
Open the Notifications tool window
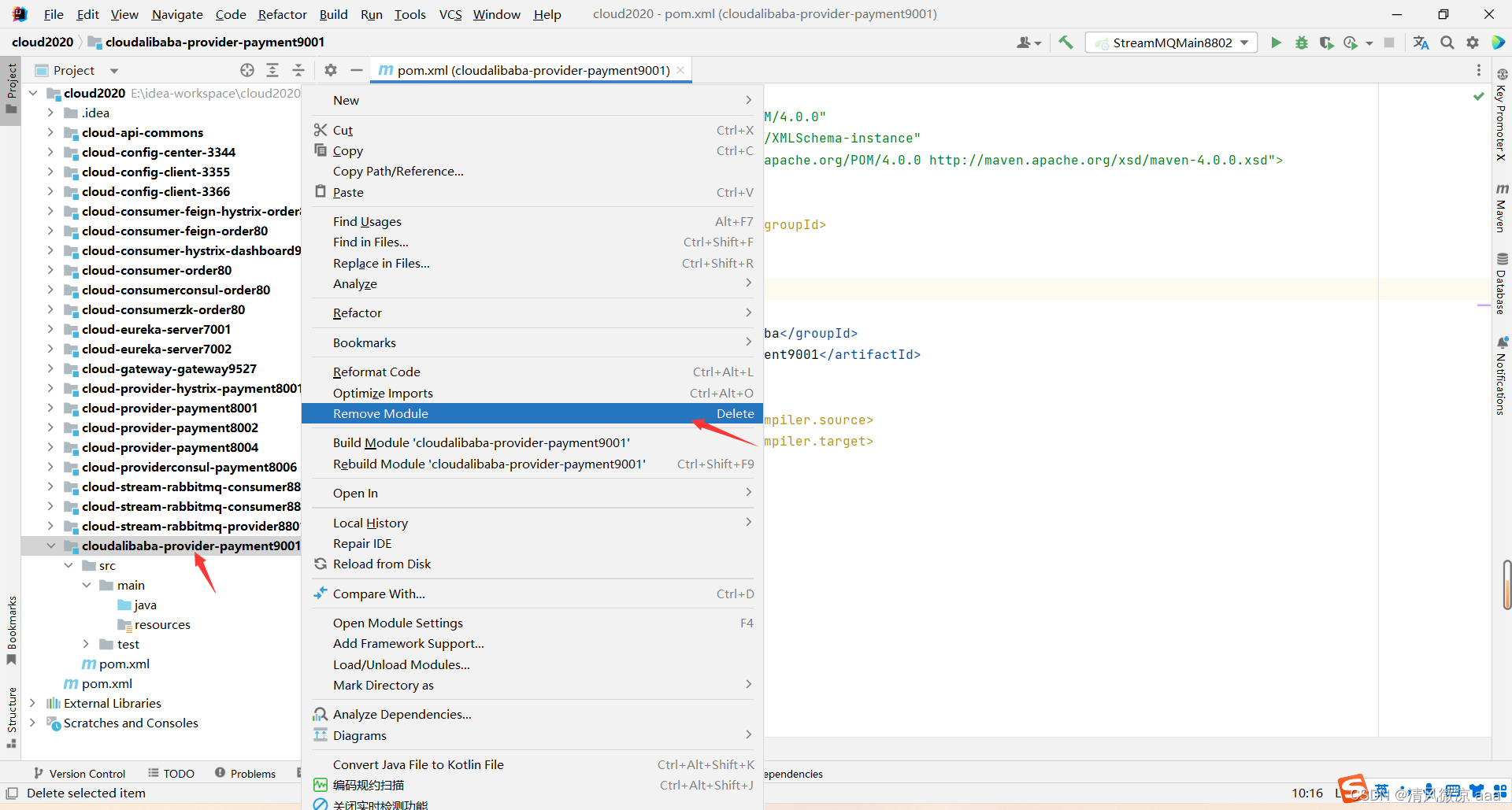click(1502, 375)
